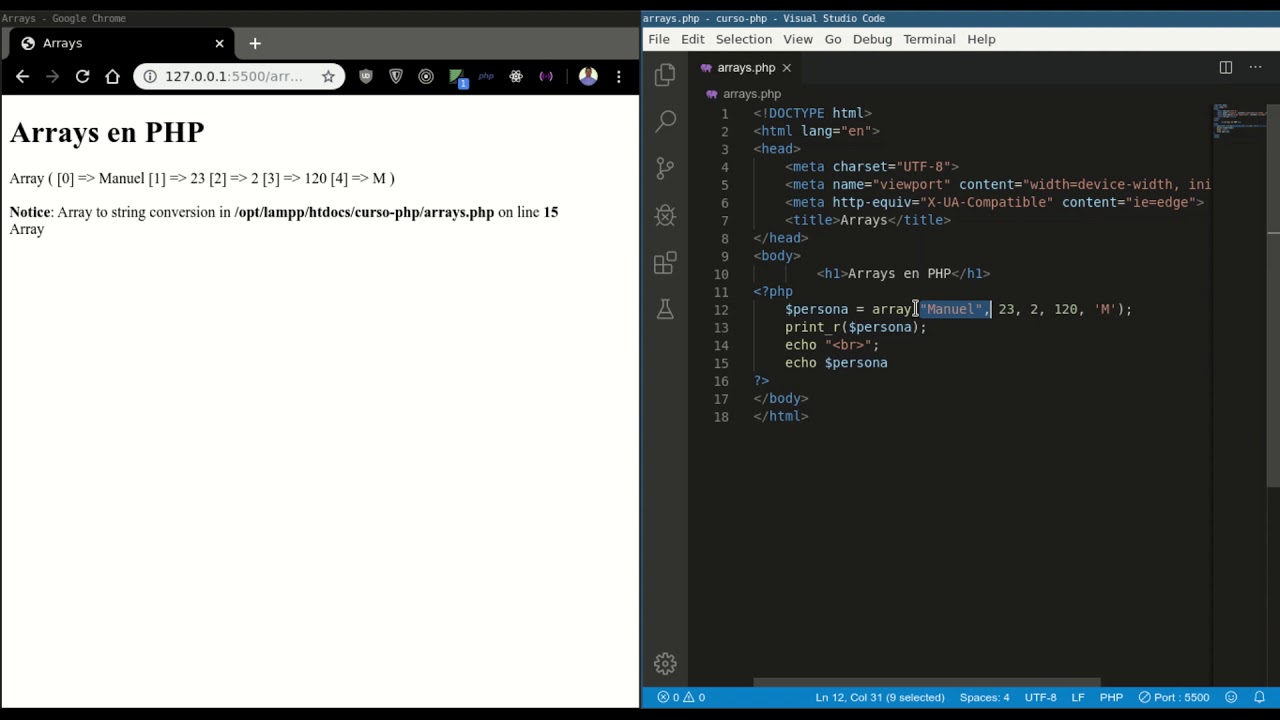This screenshot has height=720, width=1280.
Task: Open the Search view in activity bar
Action: (x=665, y=122)
